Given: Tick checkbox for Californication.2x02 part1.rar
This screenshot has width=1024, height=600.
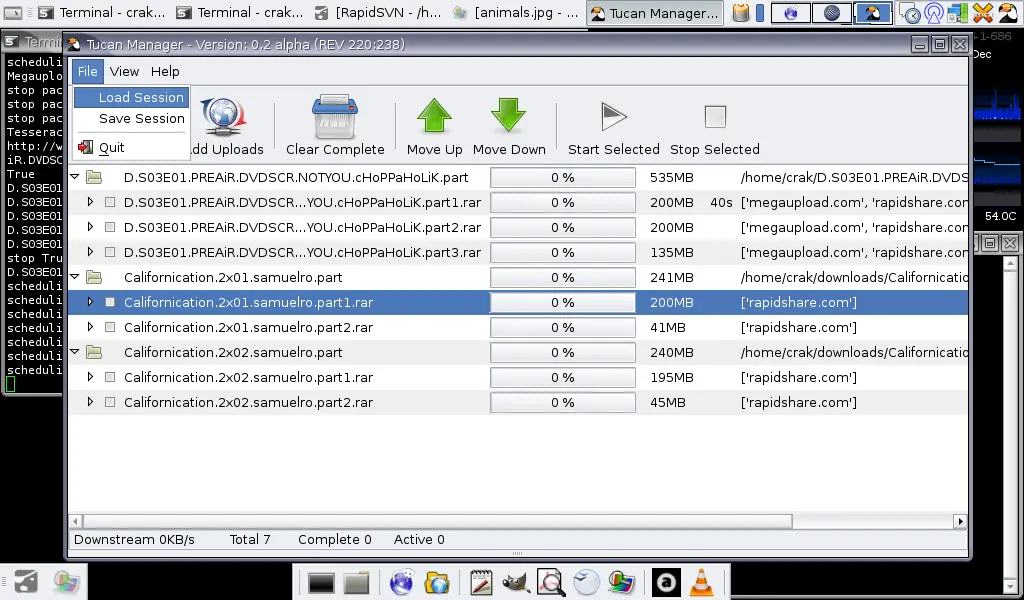Looking at the screenshot, I should click(x=110, y=377).
